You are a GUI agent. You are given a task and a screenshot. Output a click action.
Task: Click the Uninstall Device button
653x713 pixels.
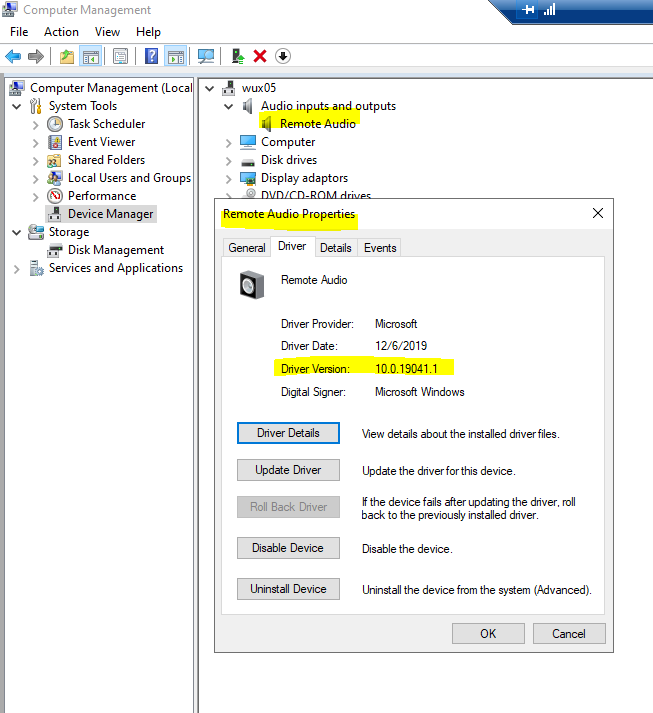(288, 589)
